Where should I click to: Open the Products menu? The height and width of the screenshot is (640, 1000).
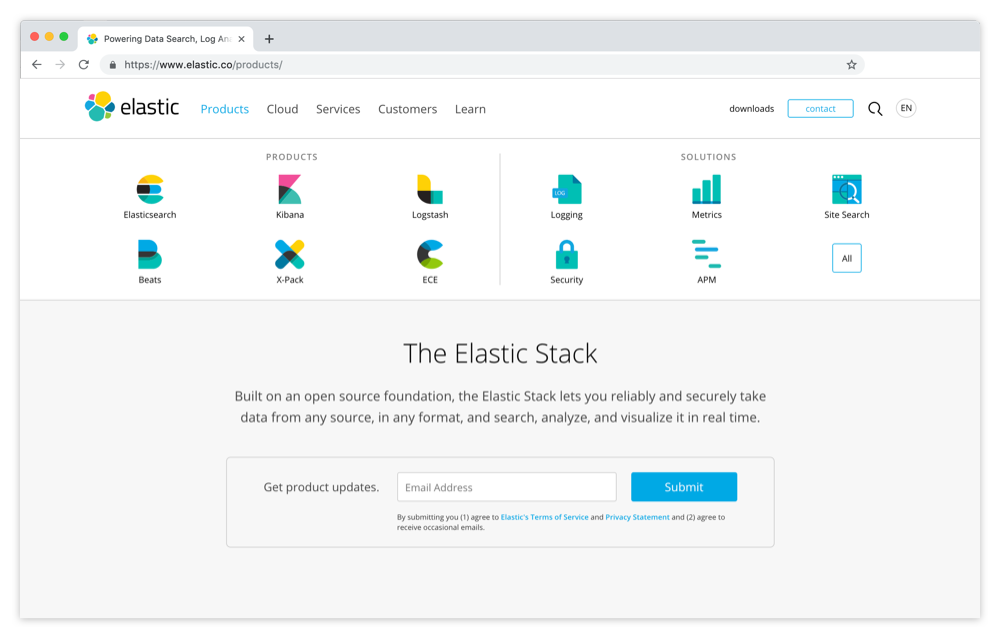click(224, 109)
